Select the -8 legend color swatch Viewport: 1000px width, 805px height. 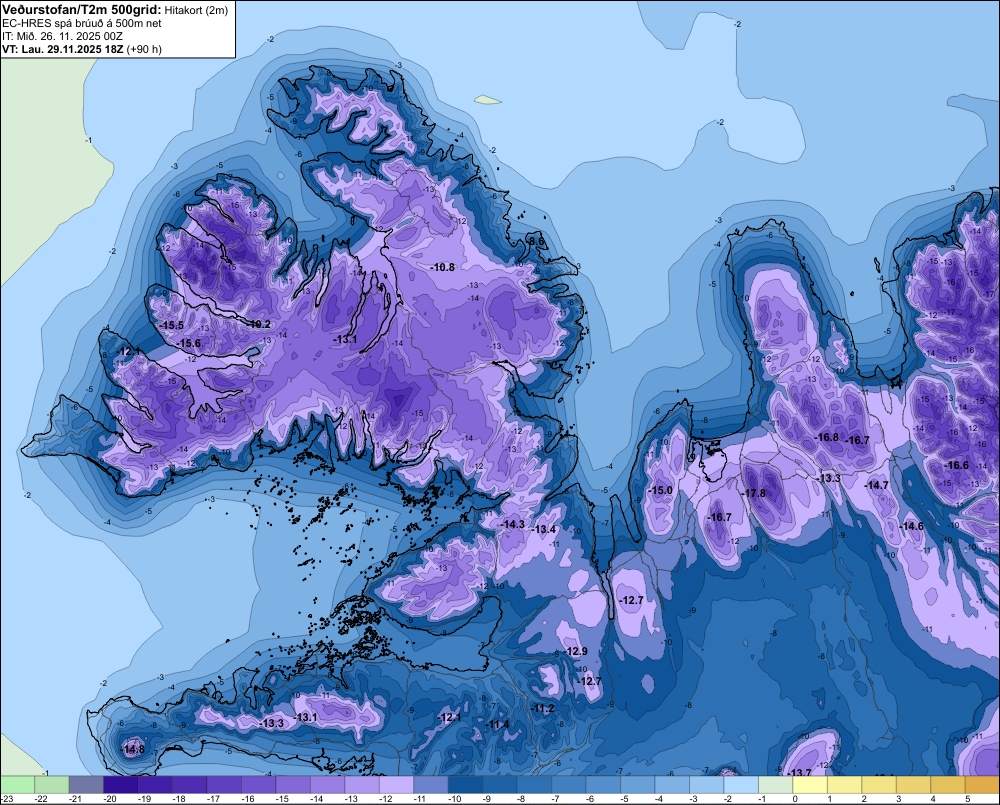click(534, 785)
